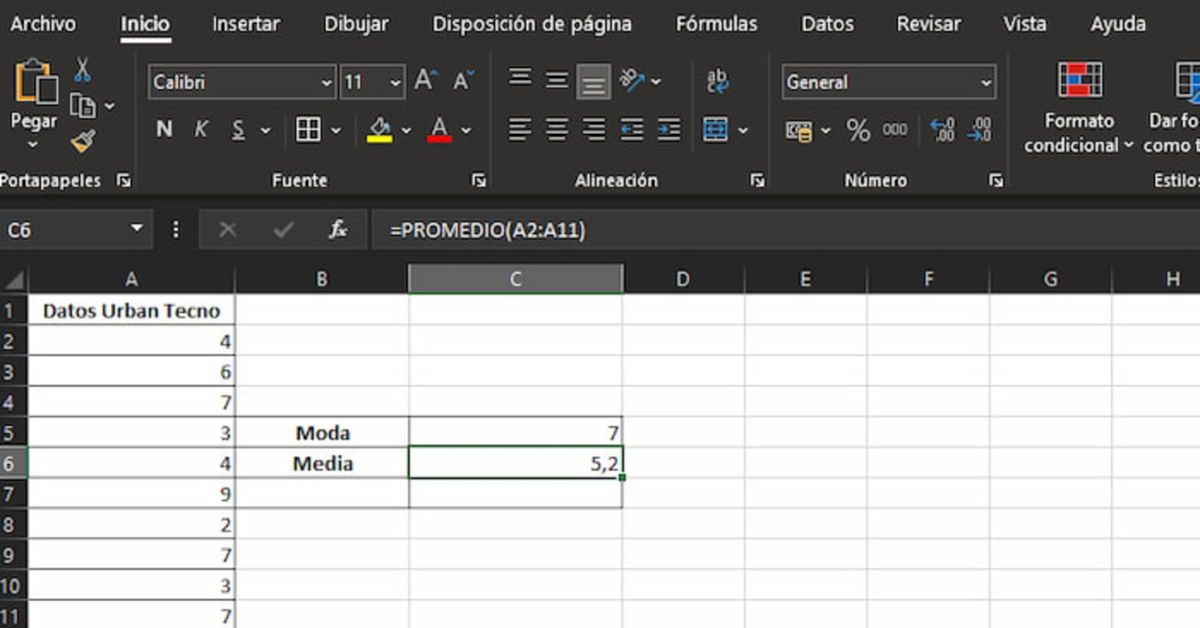Image resolution: width=1200 pixels, height=628 pixels.
Task: Toggle italic with the K button
Action: pyautogui.click(x=201, y=128)
